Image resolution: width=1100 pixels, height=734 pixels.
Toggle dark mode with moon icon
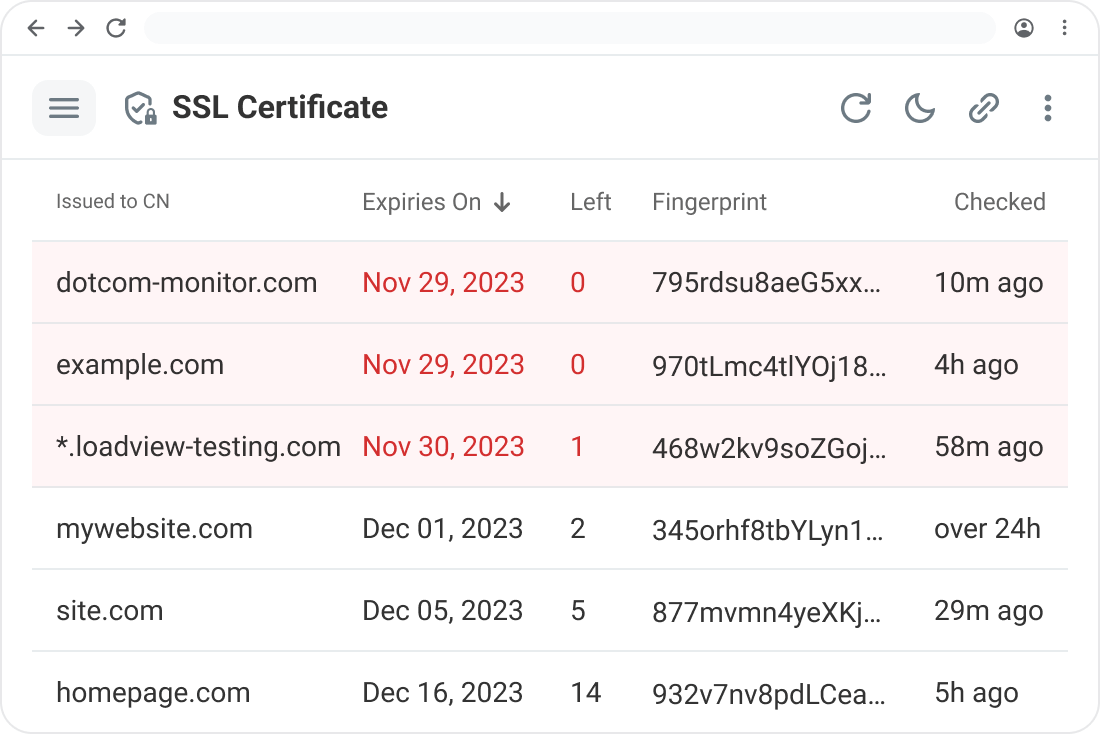pyautogui.click(x=919, y=108)
